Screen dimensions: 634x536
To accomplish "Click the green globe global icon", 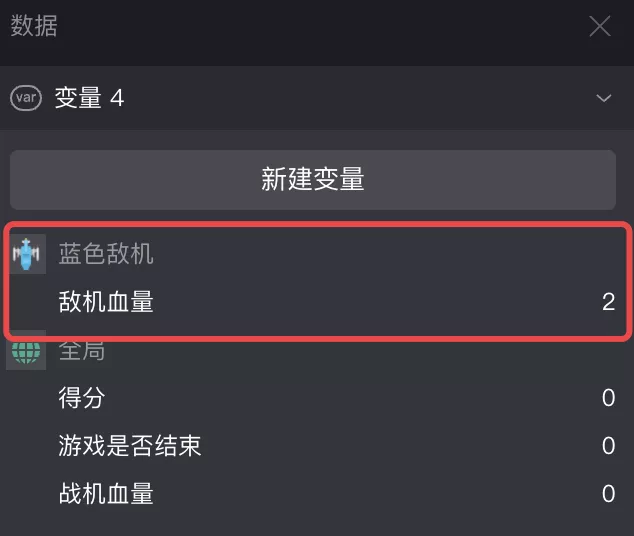I will pos(26,350).
